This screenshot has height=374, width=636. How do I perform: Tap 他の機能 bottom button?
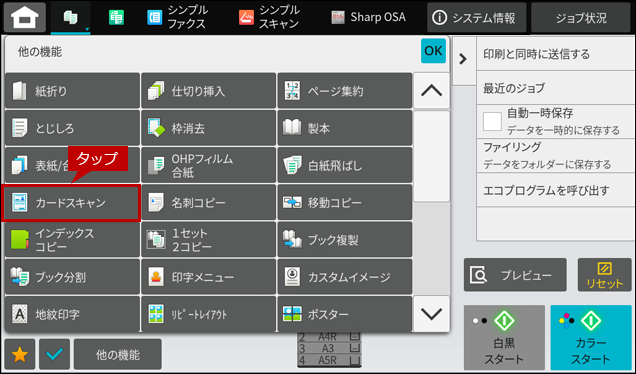118,355
